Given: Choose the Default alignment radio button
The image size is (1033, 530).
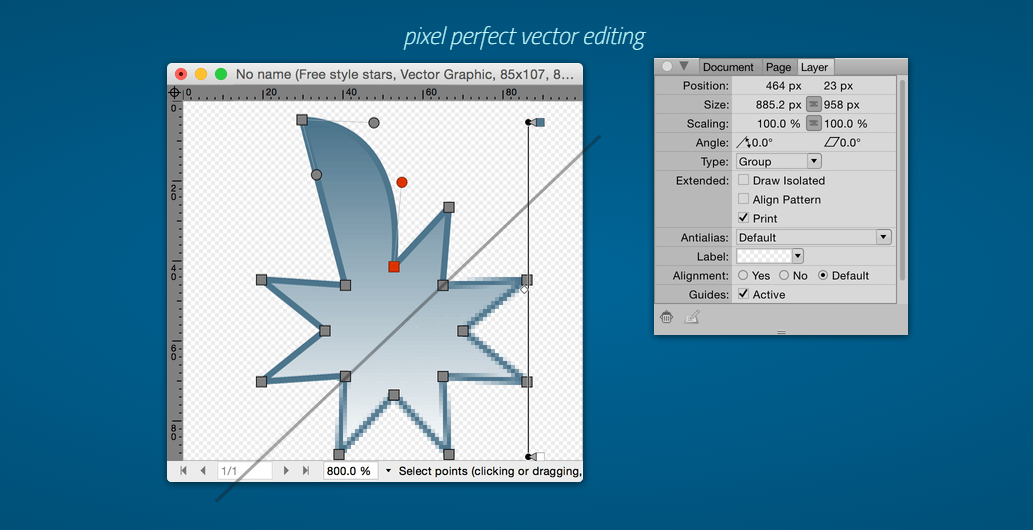Looking at the screenshot, I should 823,276.
